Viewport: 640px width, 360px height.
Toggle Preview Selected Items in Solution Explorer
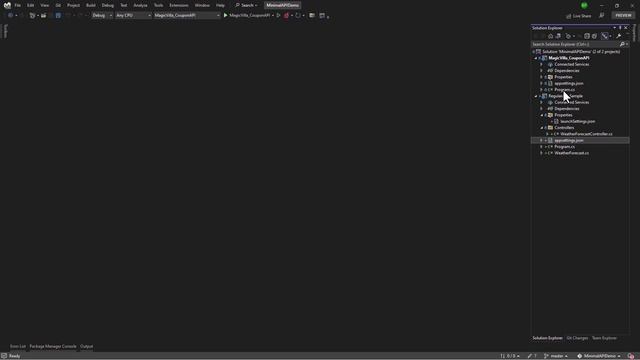click(605, 36)
